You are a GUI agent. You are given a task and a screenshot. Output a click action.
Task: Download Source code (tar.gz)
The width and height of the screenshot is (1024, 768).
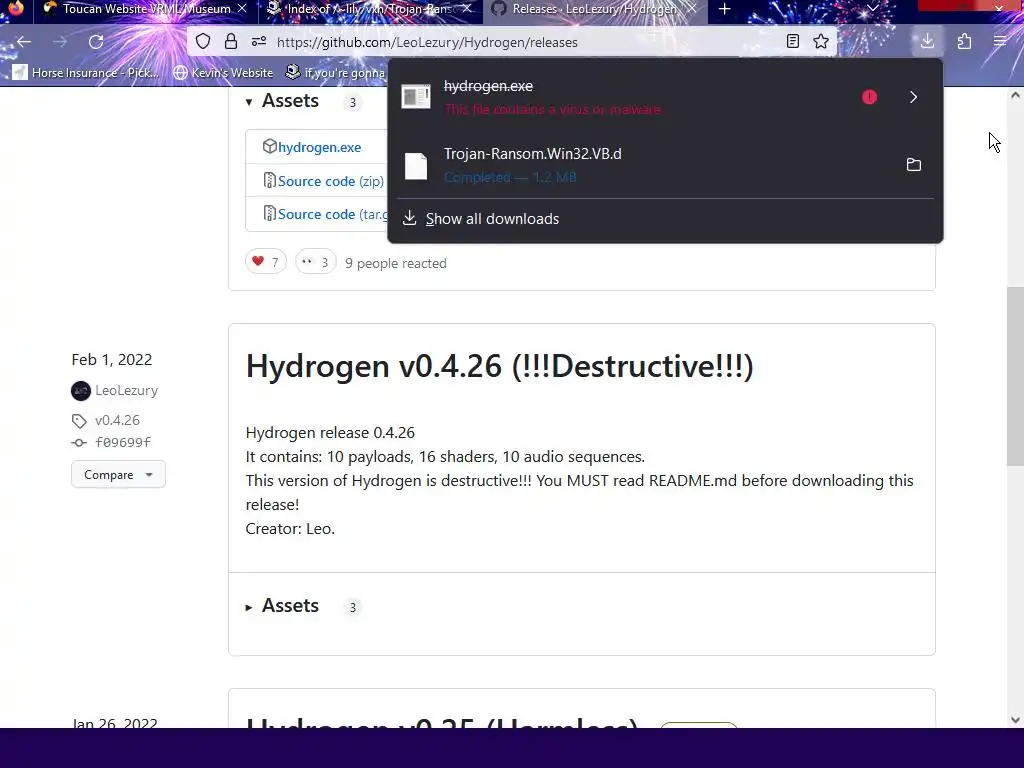tap(332, 214)
